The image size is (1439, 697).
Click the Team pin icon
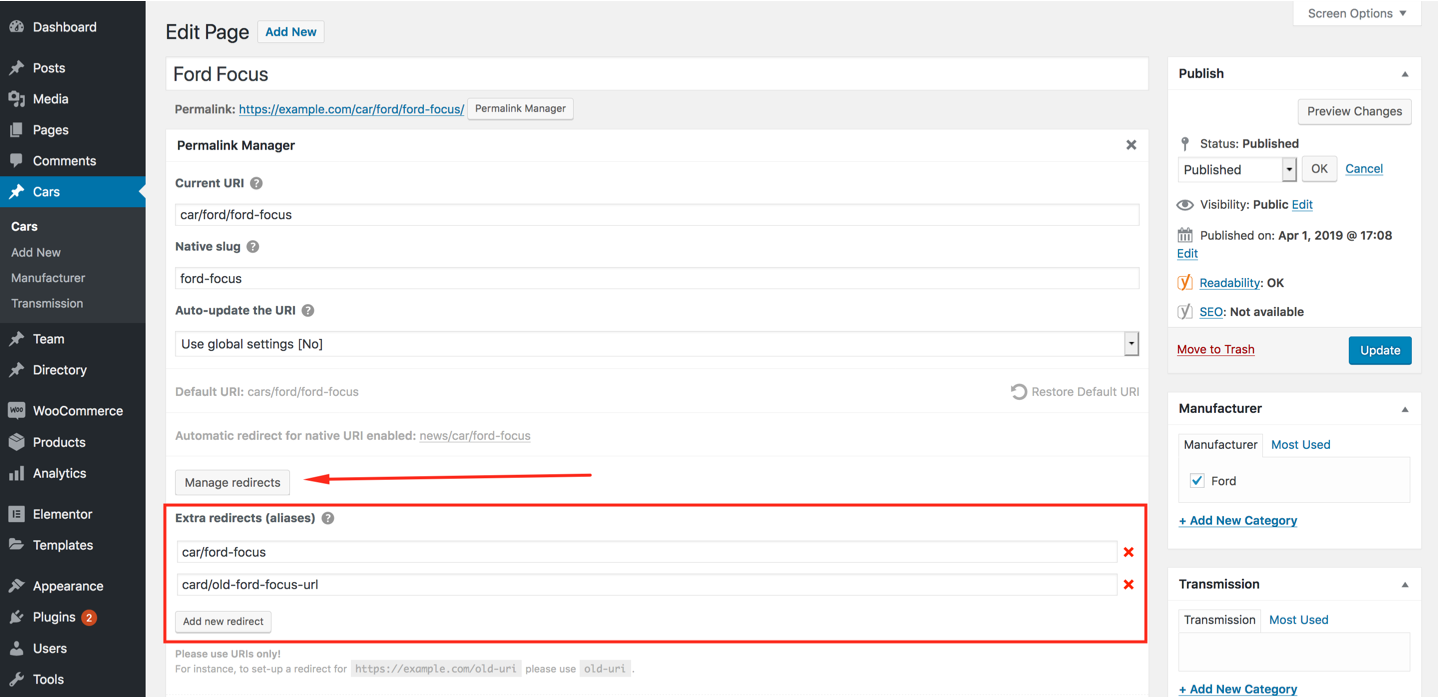point(16,339)
